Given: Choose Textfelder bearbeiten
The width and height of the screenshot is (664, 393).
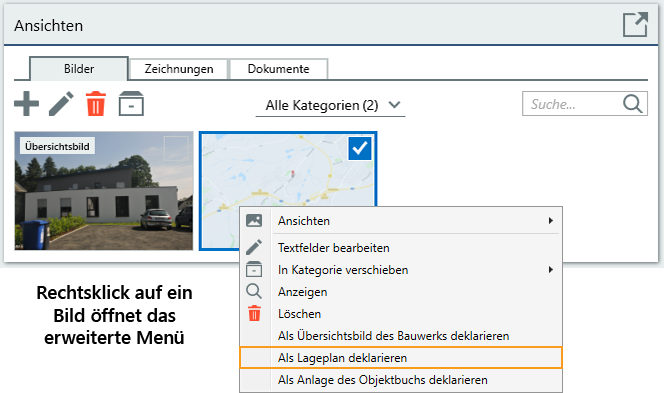Looking at the screenshot, I should [401, 247].
